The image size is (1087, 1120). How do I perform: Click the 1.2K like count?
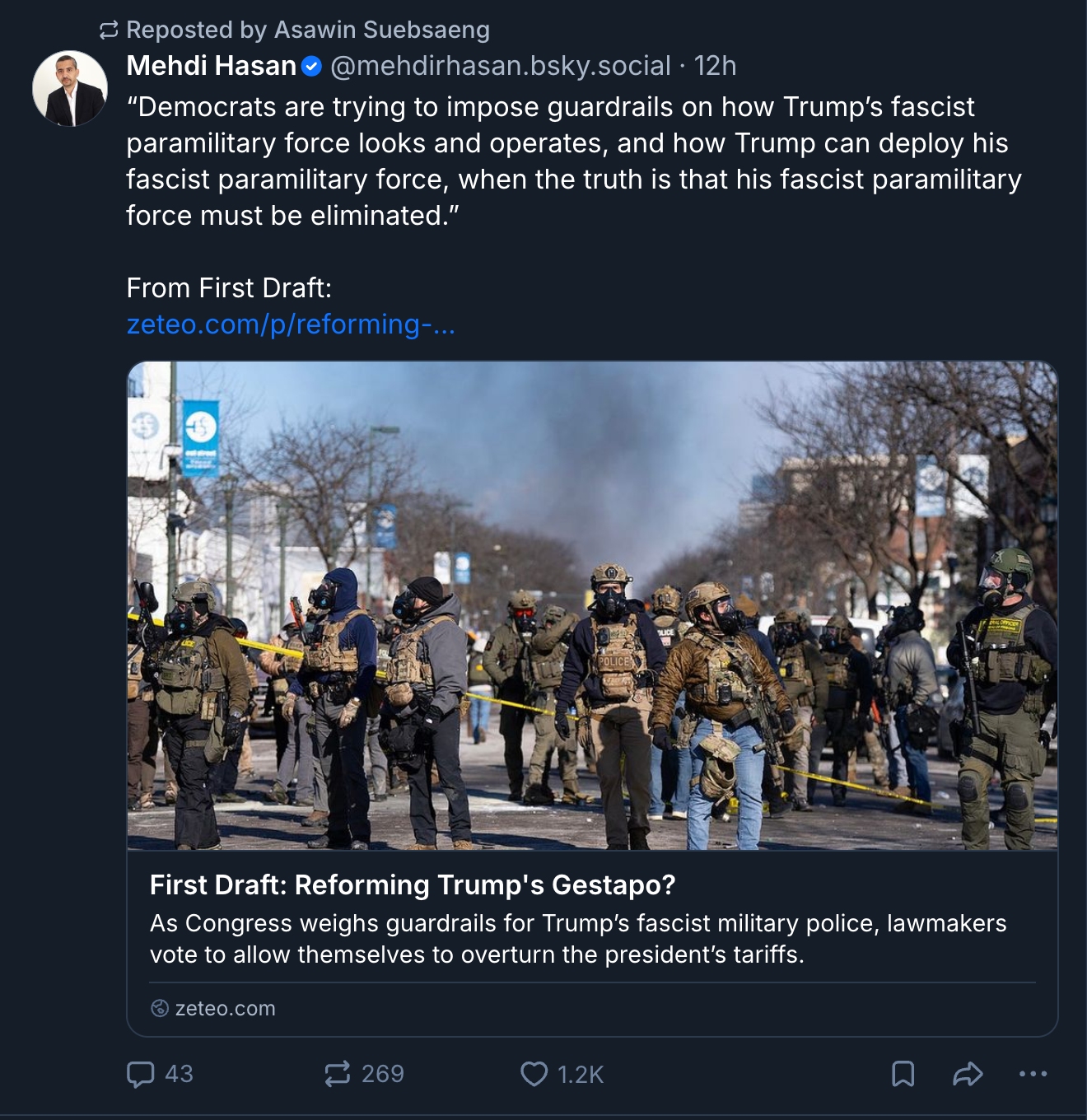pos(581,1074)
